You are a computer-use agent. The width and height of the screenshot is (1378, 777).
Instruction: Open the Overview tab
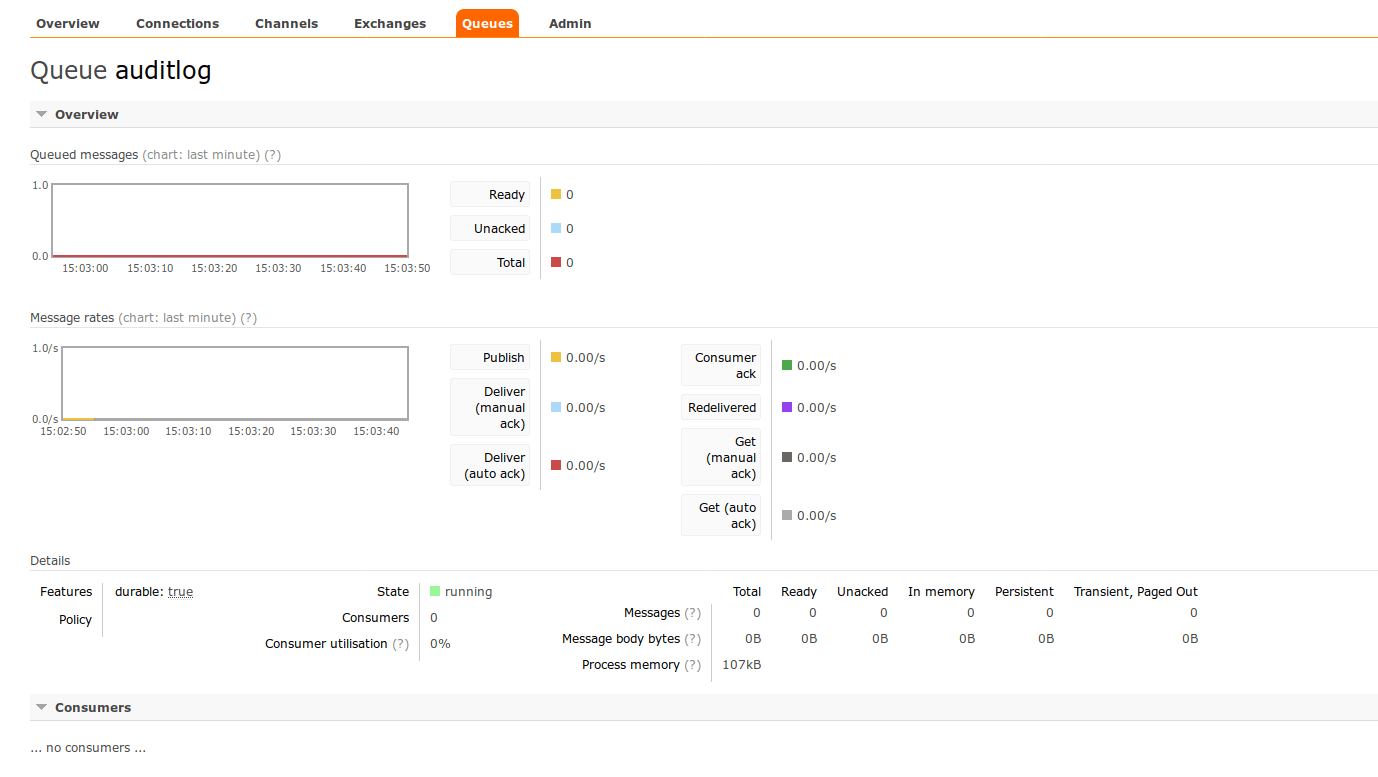(68, 23)
